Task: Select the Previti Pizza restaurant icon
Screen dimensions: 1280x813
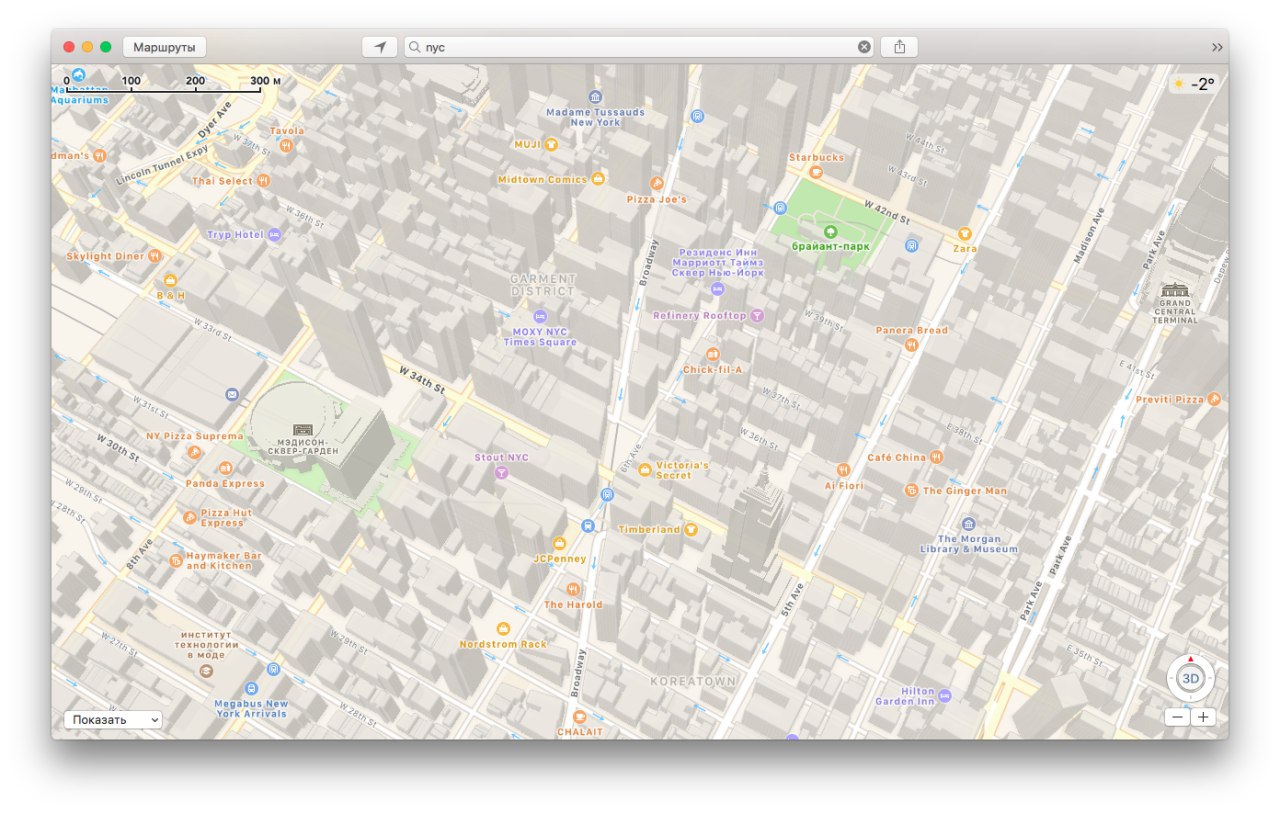Action: tap(1214, 399)
